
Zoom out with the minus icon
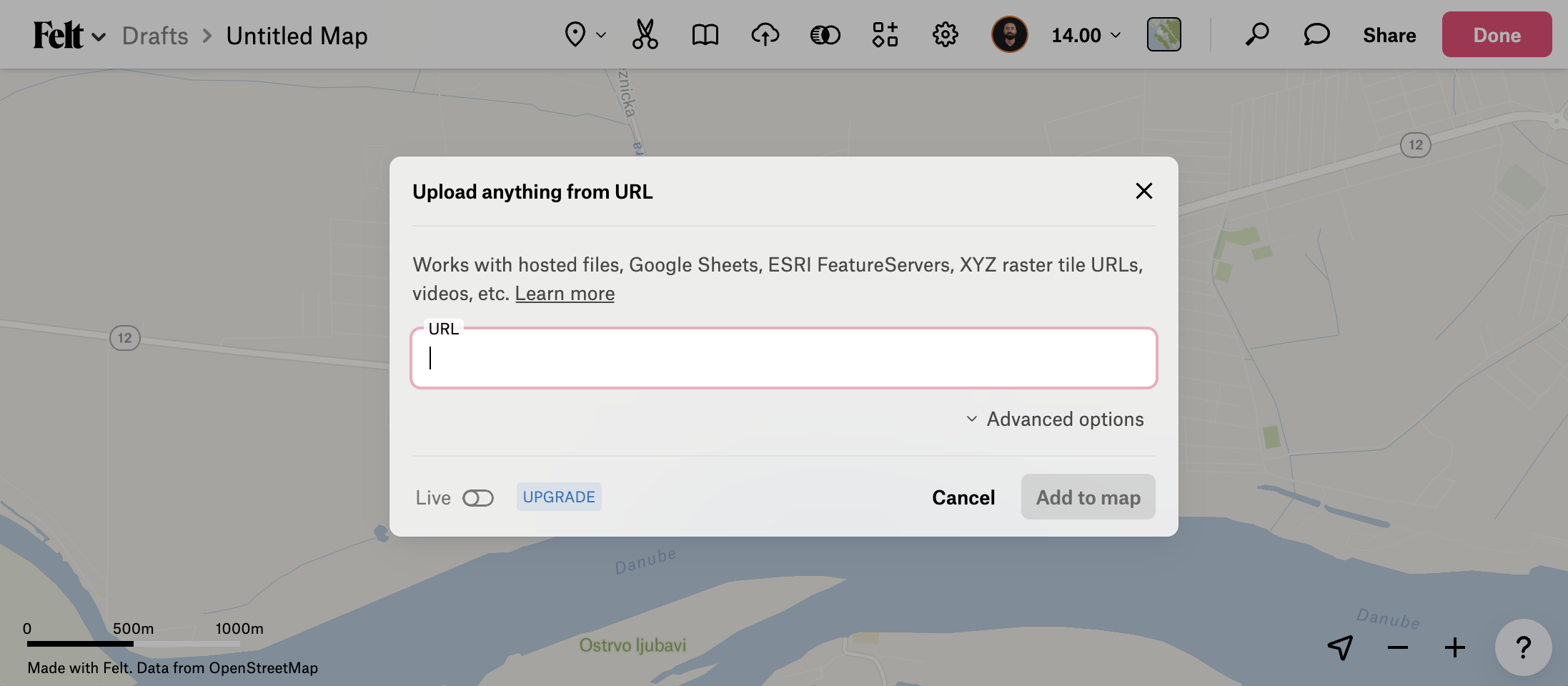tap(1398, 647)
